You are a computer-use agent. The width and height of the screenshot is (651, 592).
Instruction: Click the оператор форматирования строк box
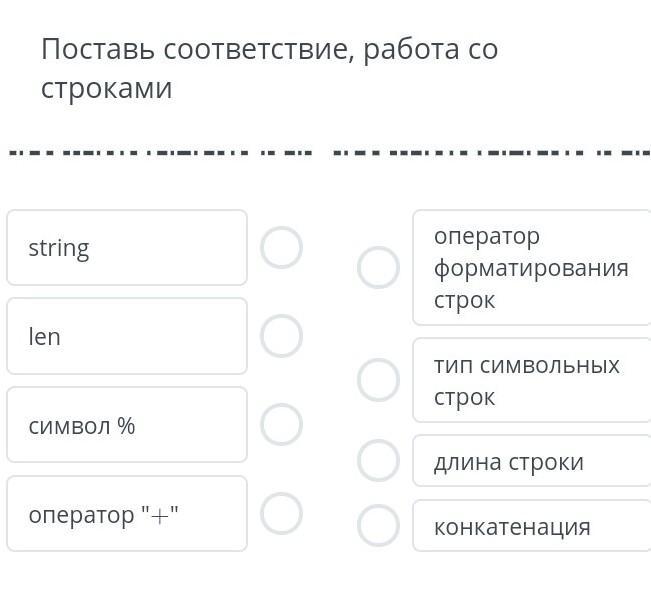click(x=531, y=268)
